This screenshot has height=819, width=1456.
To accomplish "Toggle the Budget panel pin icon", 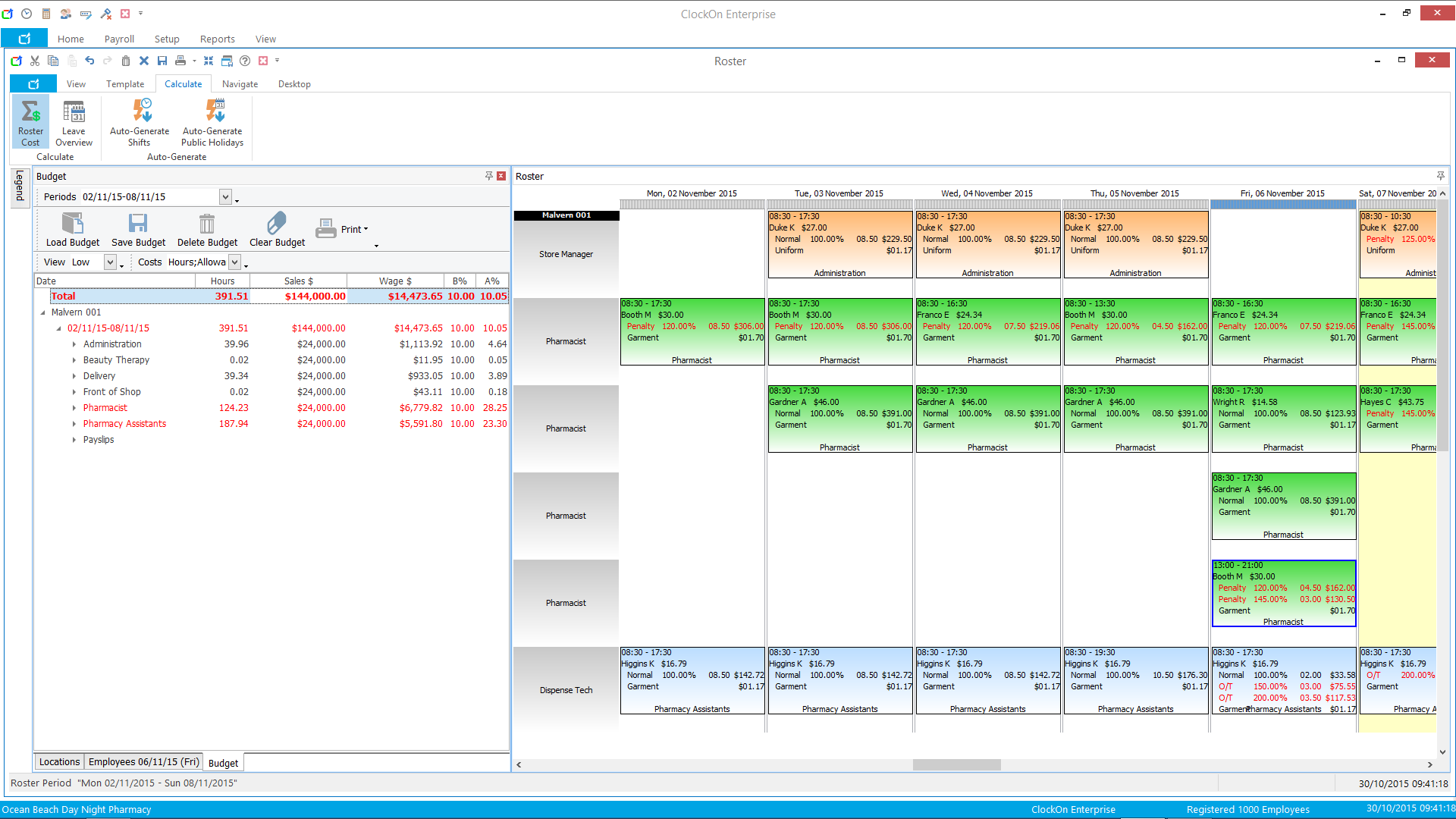I will (489, 176).
